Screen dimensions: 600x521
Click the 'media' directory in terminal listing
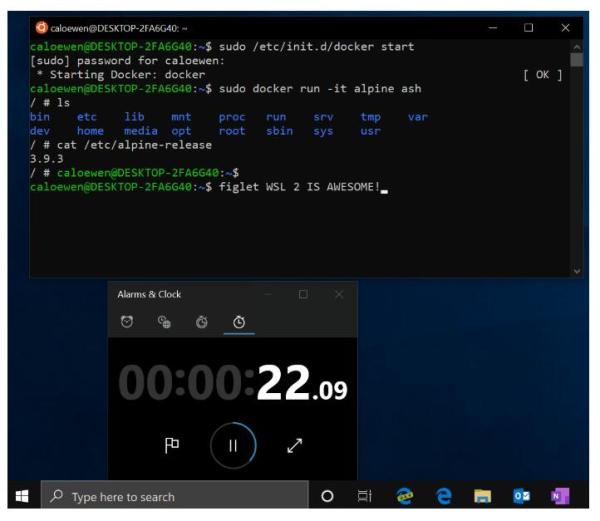(x=141, y=131)
